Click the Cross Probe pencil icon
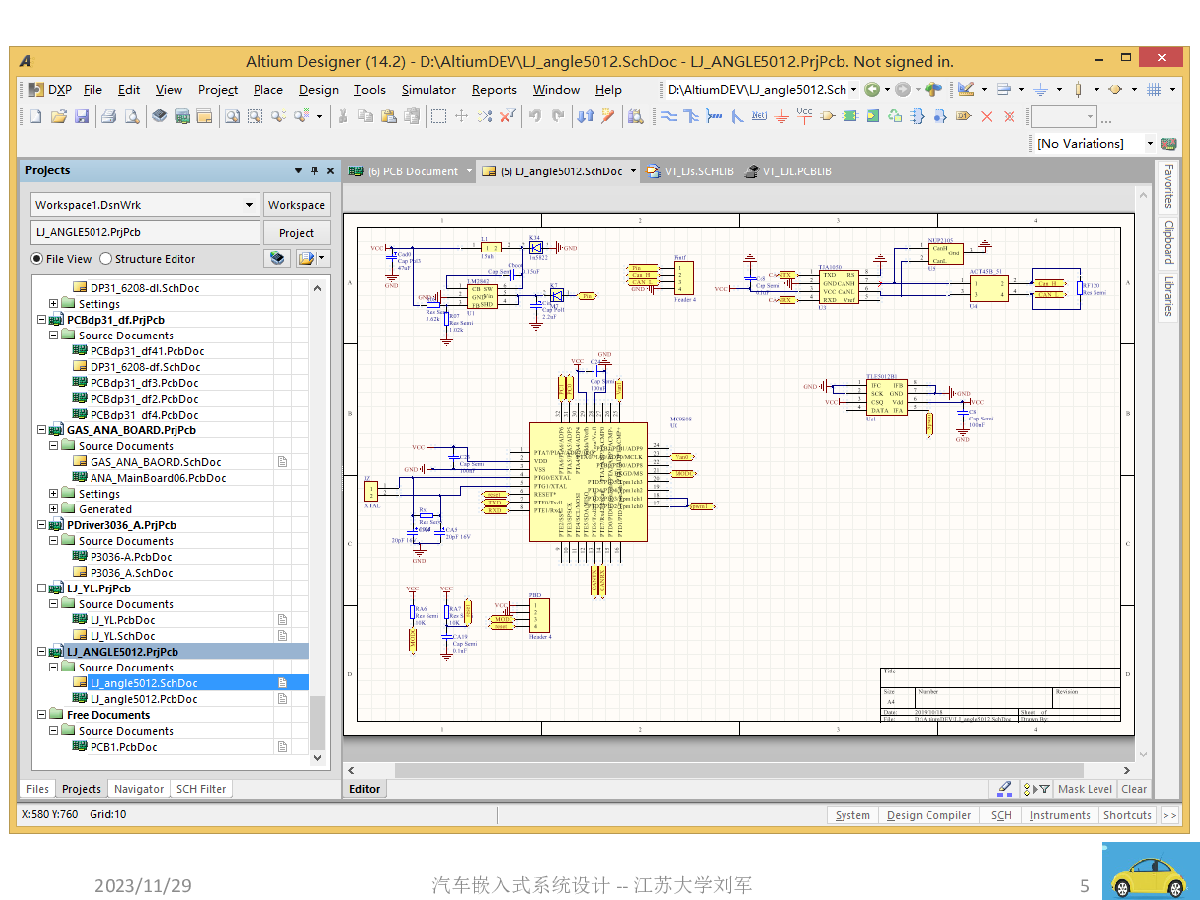Screen dimensions: 1200x900 click(608, 116)
